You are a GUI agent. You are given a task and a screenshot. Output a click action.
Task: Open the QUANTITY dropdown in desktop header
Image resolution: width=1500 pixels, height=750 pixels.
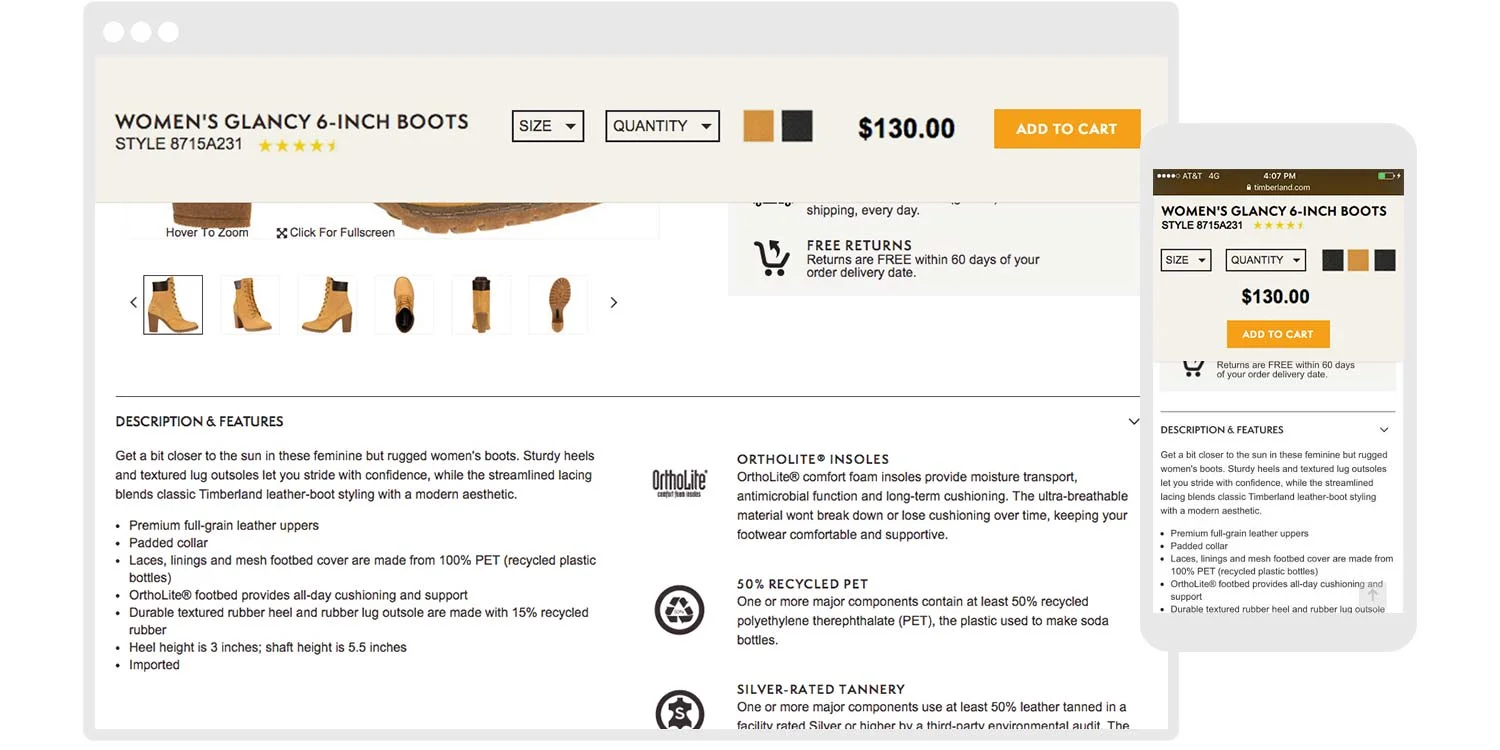[662, 126]
